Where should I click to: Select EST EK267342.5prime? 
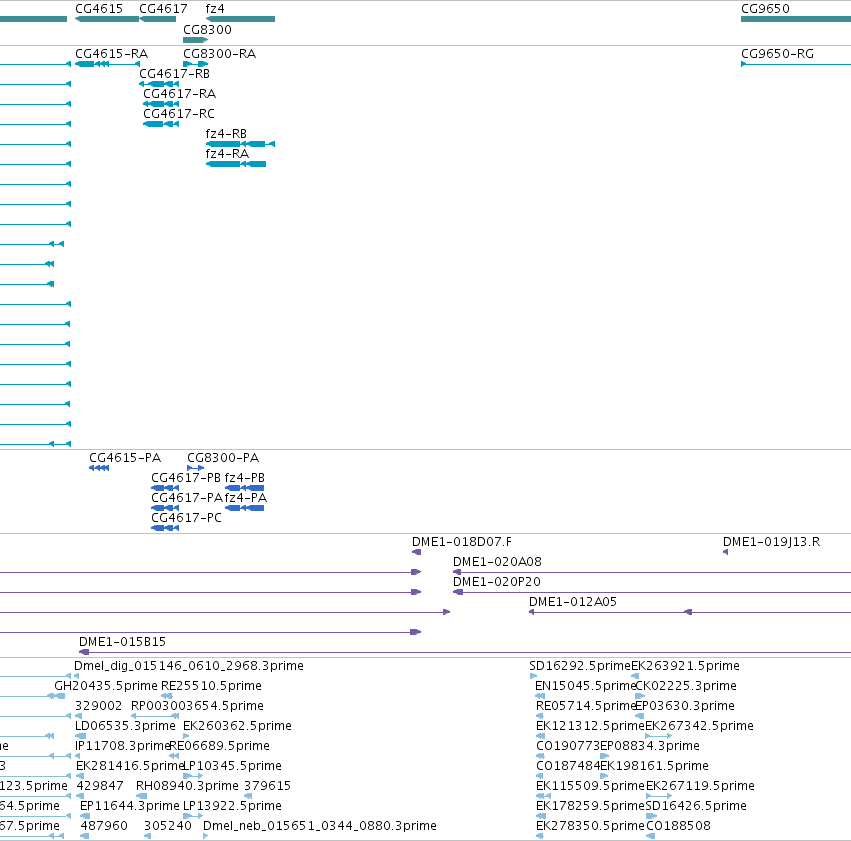(700, 726)
